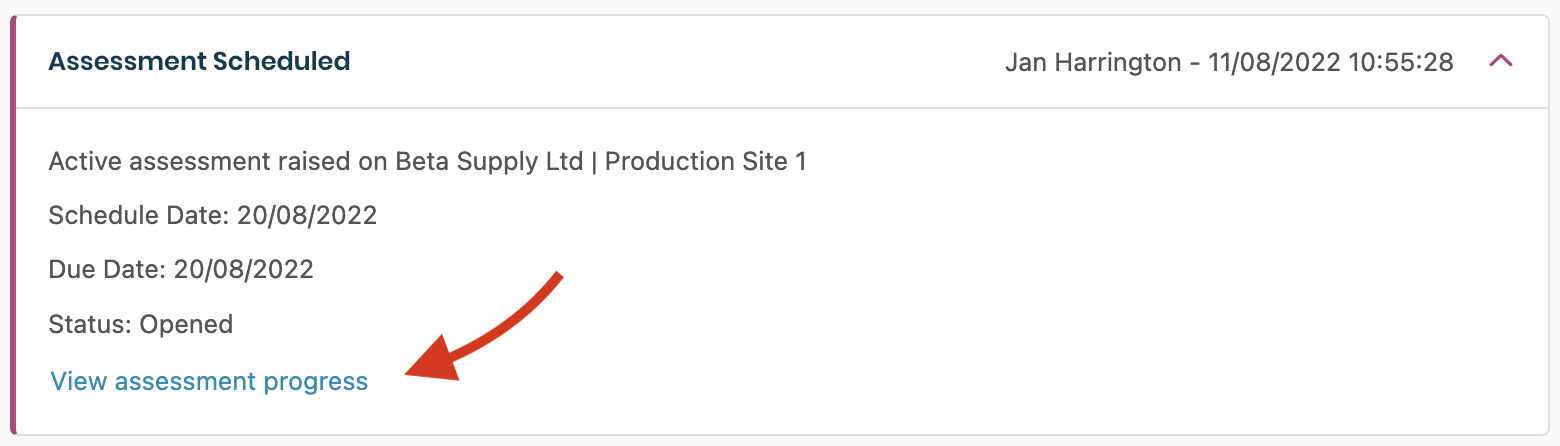Screen dimensions: 1560x446
Task: Click the Status label
Action: tap(90, 324)
